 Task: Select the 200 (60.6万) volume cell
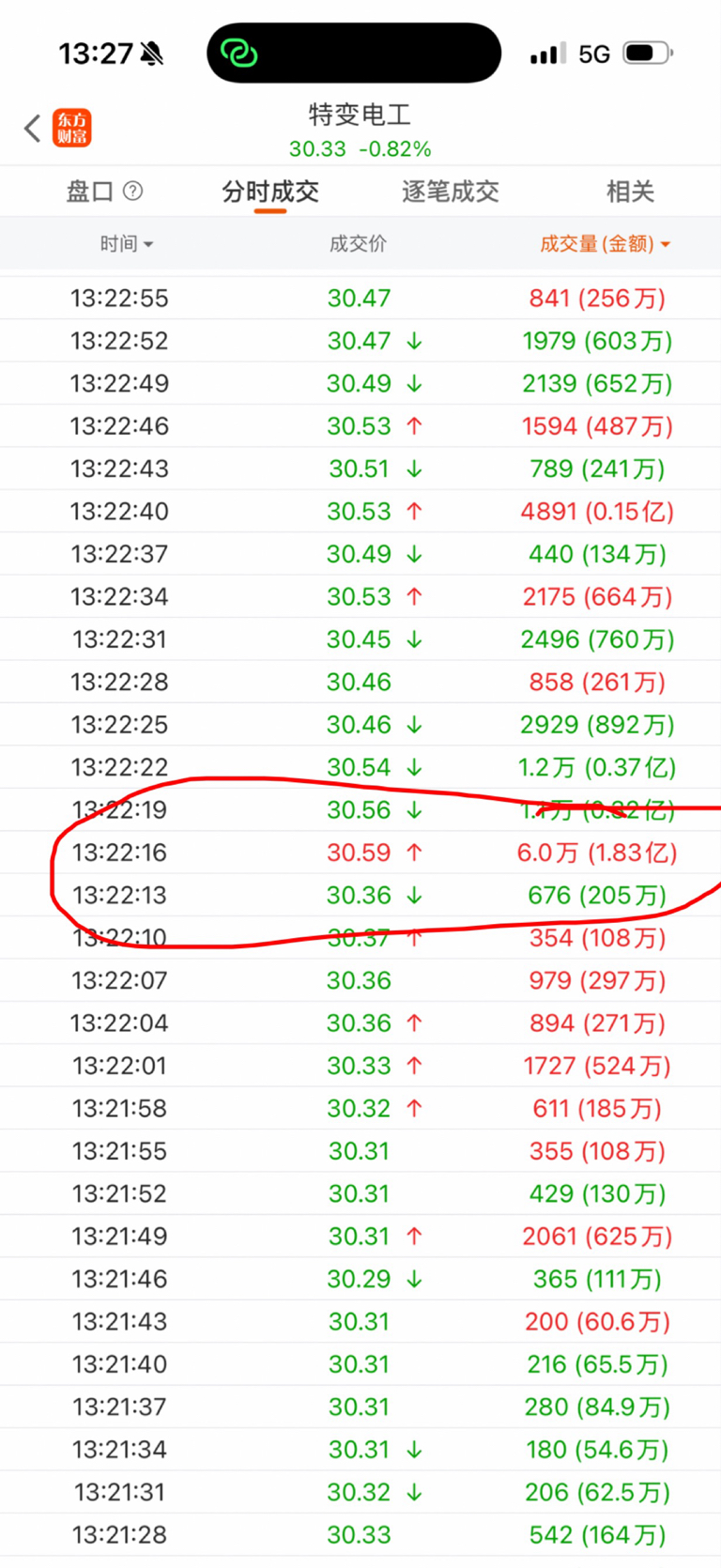(x=597, y=1322)
